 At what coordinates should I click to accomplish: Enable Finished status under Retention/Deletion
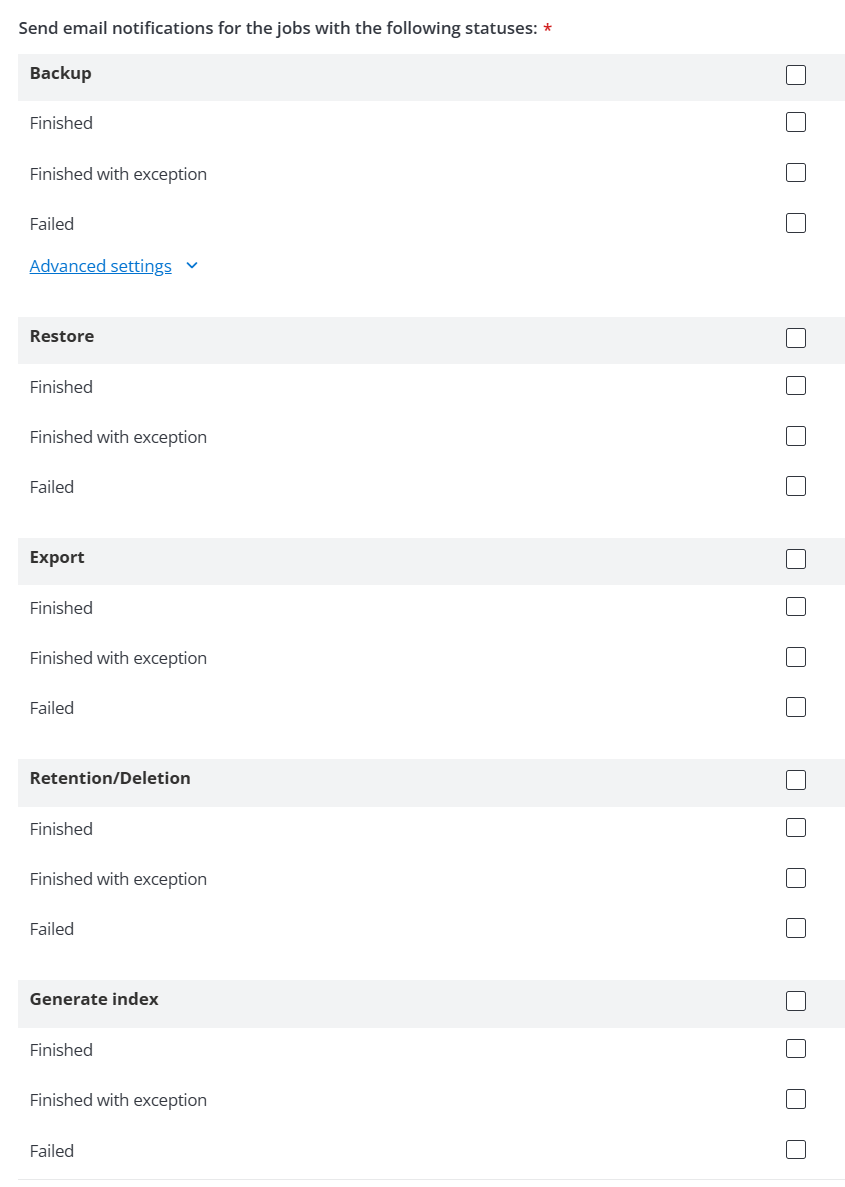[795, 827]
